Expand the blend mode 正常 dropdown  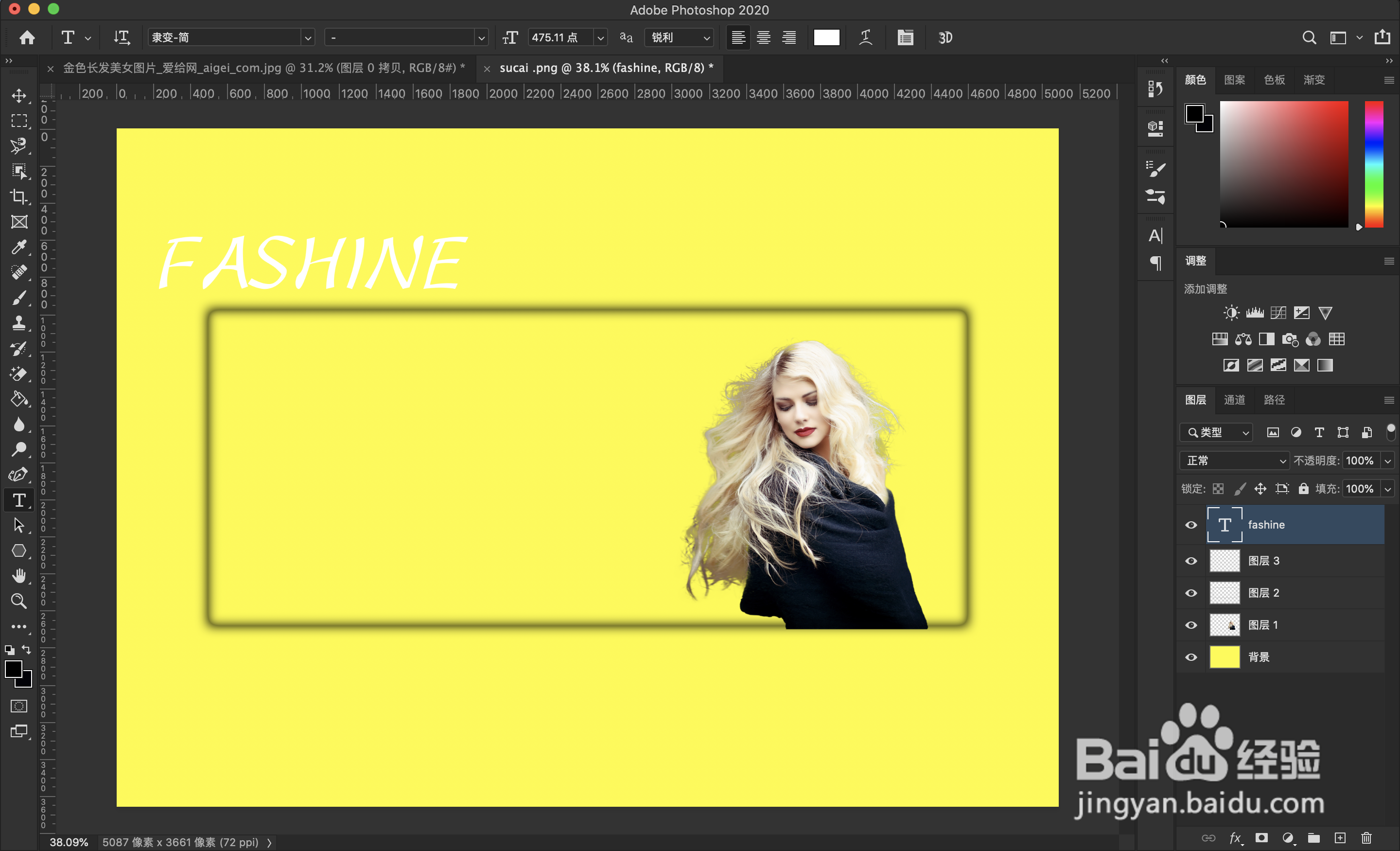click(1234, 461)
